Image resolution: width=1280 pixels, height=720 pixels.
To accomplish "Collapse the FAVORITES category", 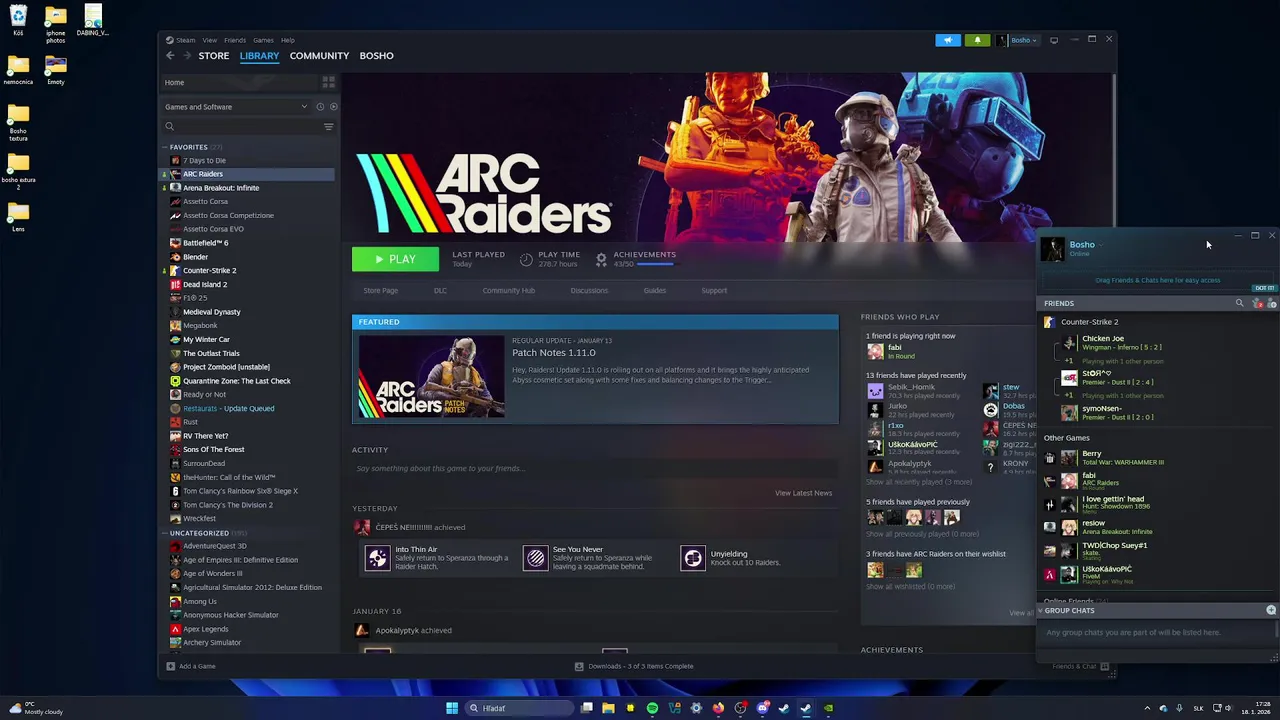I will coord(165,147).
